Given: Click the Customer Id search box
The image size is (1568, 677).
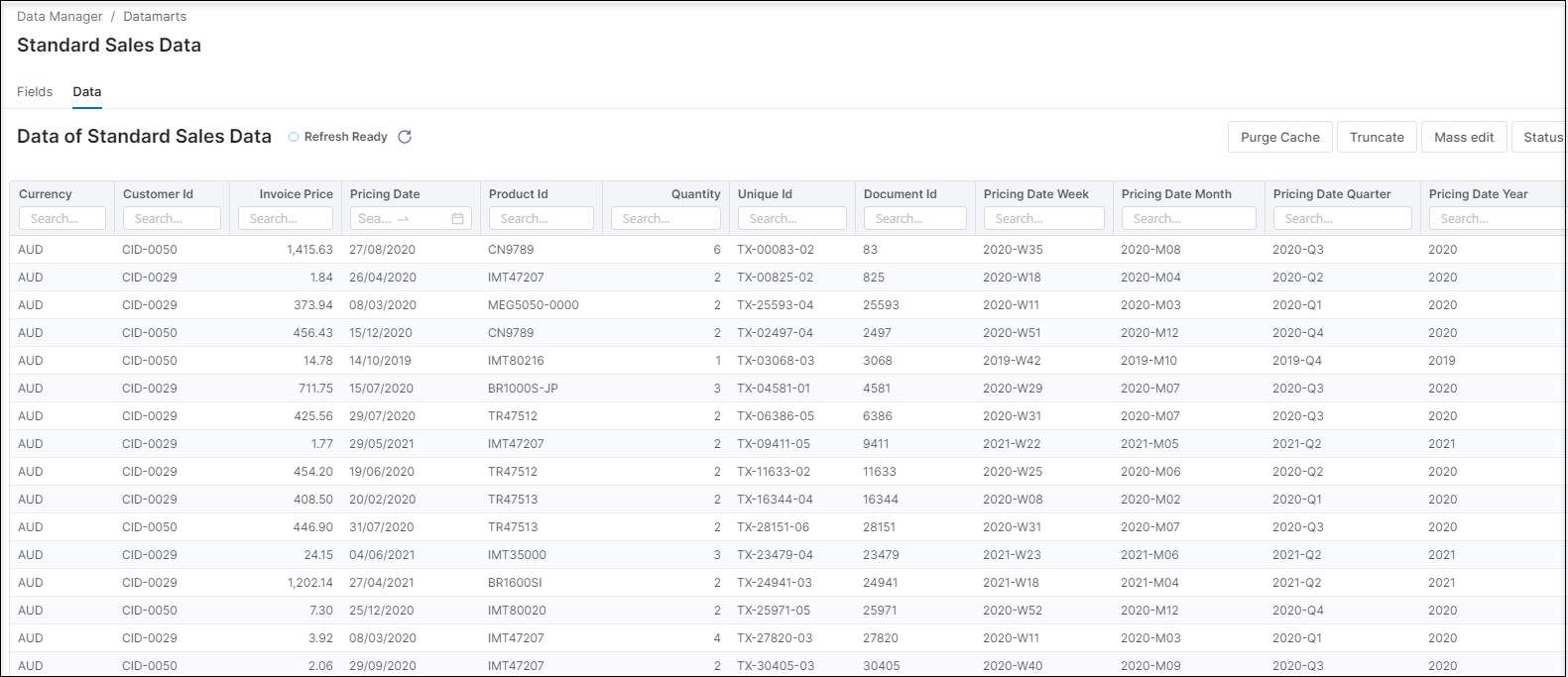Looking at the screenshot, I should click(x=172, y=219).
